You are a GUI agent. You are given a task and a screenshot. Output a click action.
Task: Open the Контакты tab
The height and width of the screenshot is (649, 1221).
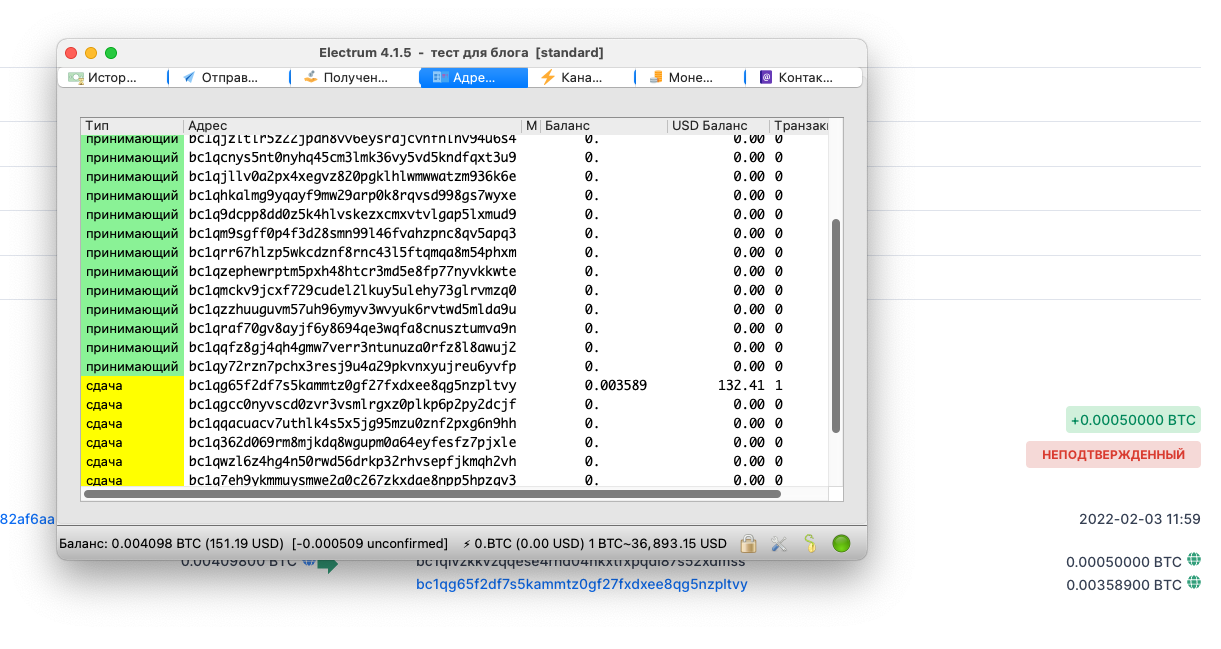click(804, 77)
